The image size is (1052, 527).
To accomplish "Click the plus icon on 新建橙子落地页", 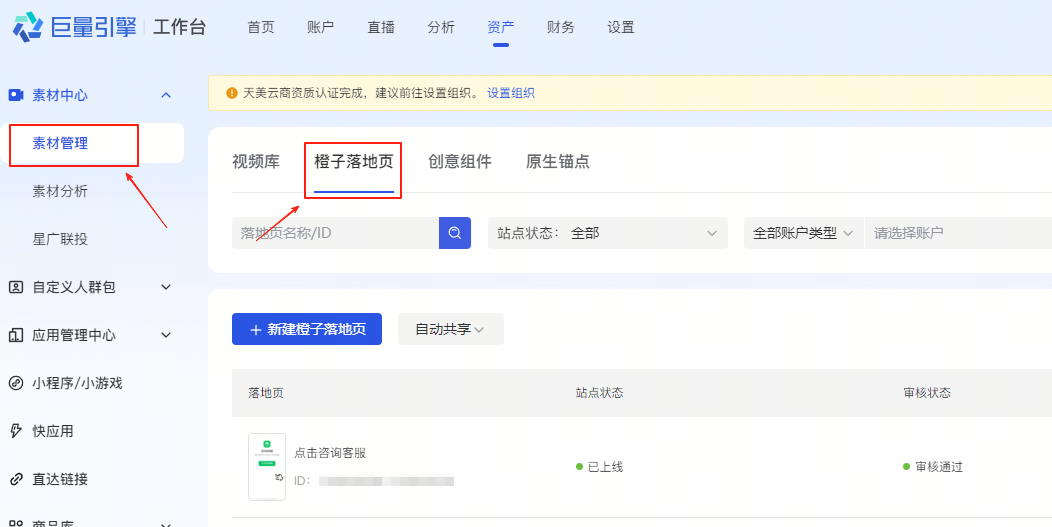I will (255, 330).
